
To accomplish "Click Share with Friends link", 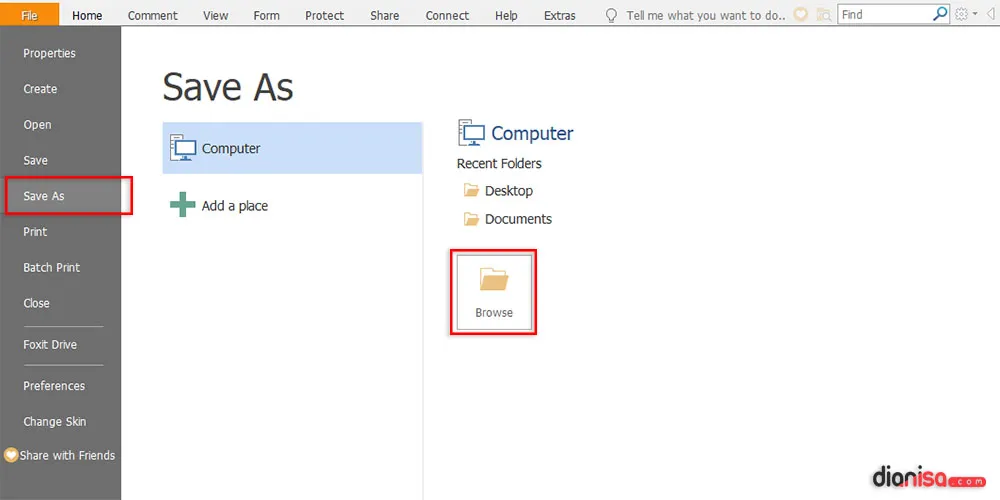I will click(x=67, y=455).
